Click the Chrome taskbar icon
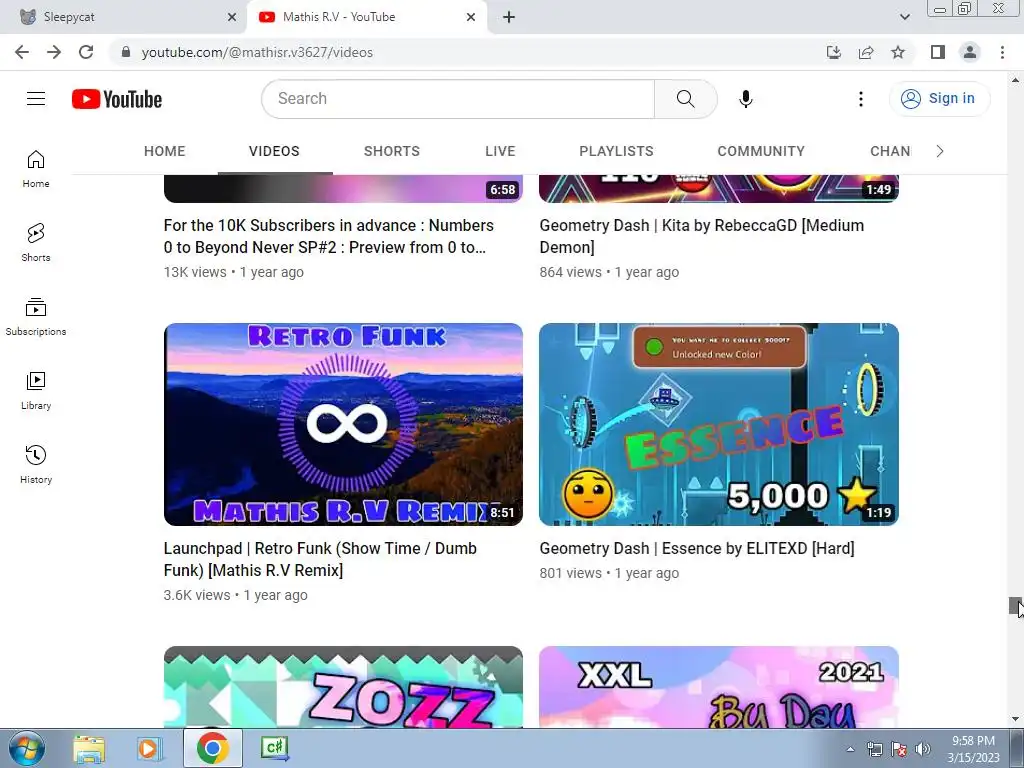This screenshot has height=768, width=1024. click(x=212, y=749)
